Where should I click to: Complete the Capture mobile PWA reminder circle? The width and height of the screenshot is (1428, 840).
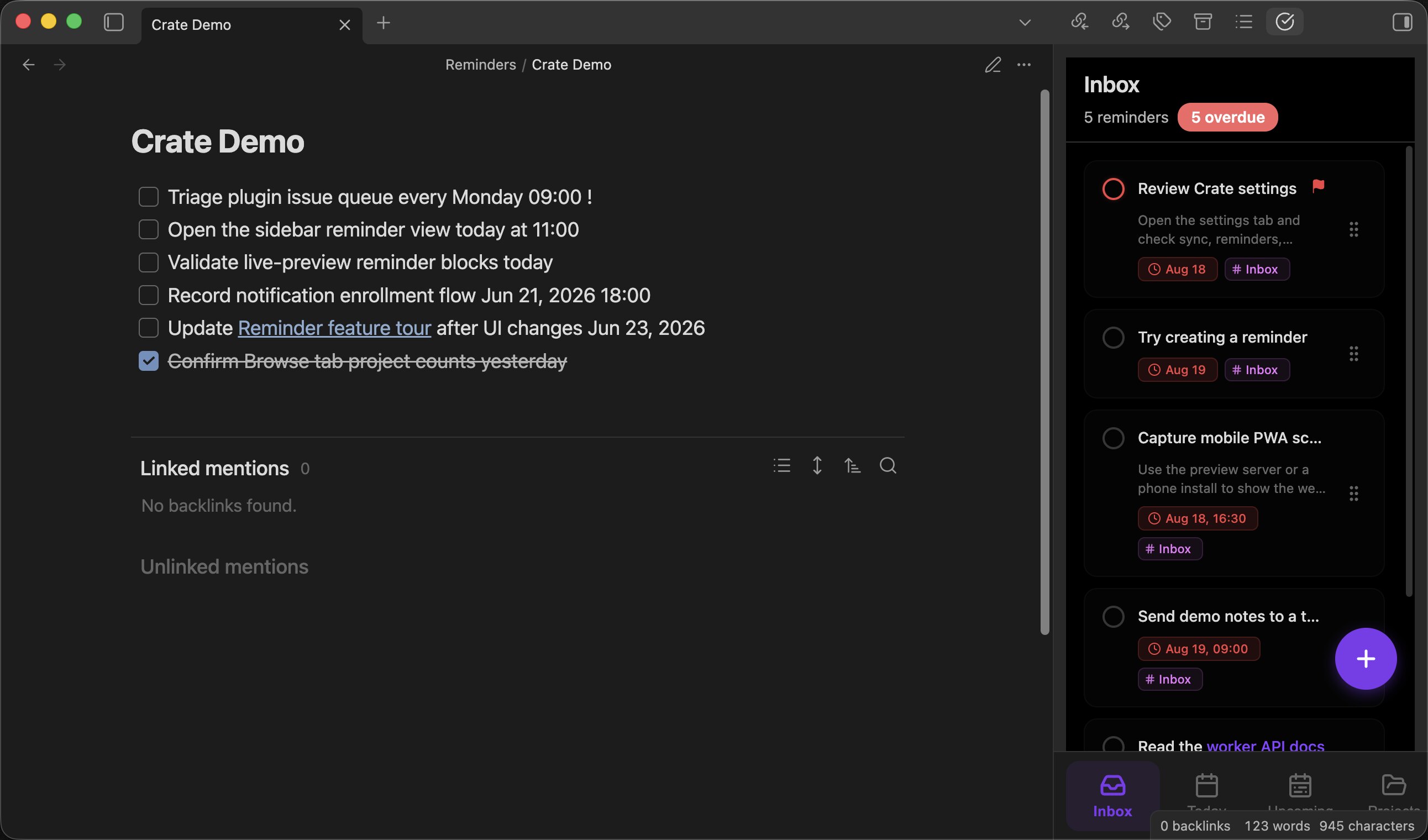coord(1113,438)
